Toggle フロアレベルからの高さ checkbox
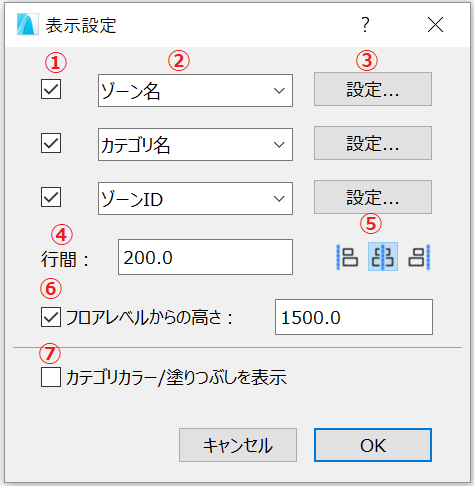Viewport: 474px width, 486px height. (x=51, y=317)
